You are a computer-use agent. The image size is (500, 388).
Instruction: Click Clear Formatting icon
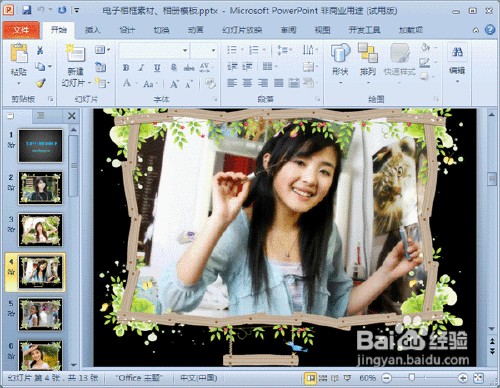coord(210,83)
